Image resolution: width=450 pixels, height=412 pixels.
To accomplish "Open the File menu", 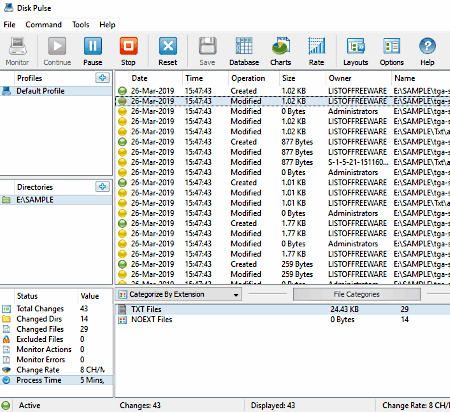I will [x=9, y=25].
